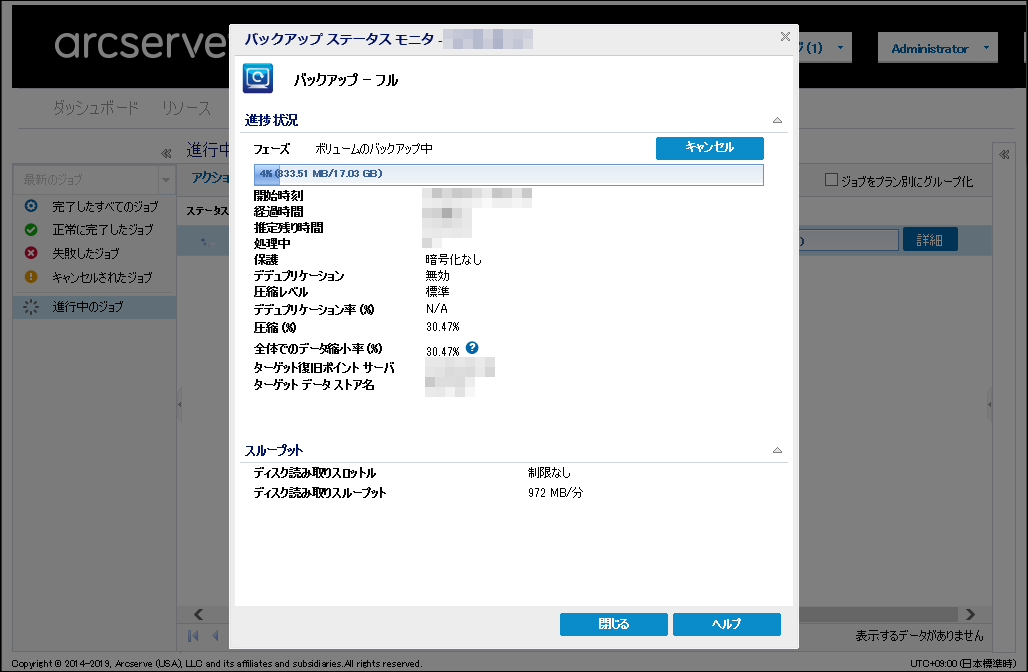Click the in-progress spinner icon
This screenshot has width=1028, height=672.
click(x=31, y=307)
